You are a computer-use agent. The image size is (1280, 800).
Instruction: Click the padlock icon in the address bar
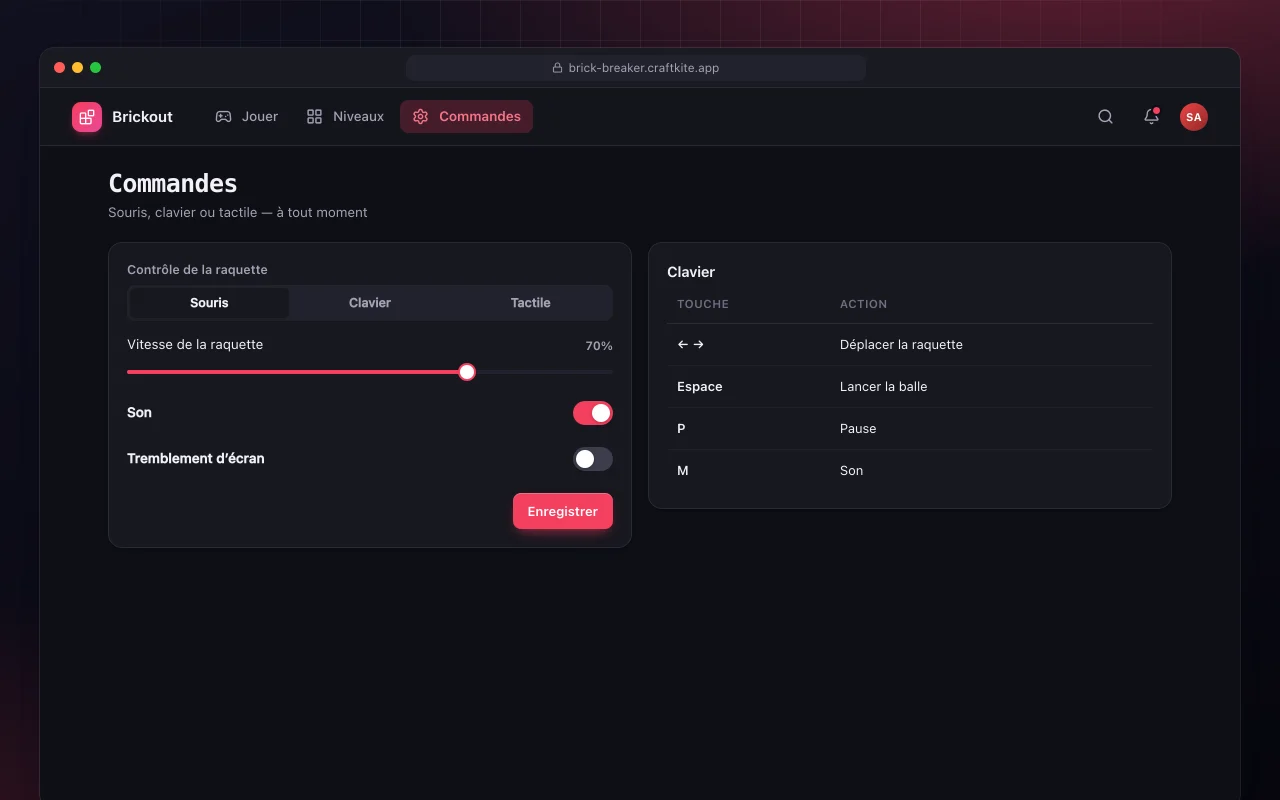point(557,68)
